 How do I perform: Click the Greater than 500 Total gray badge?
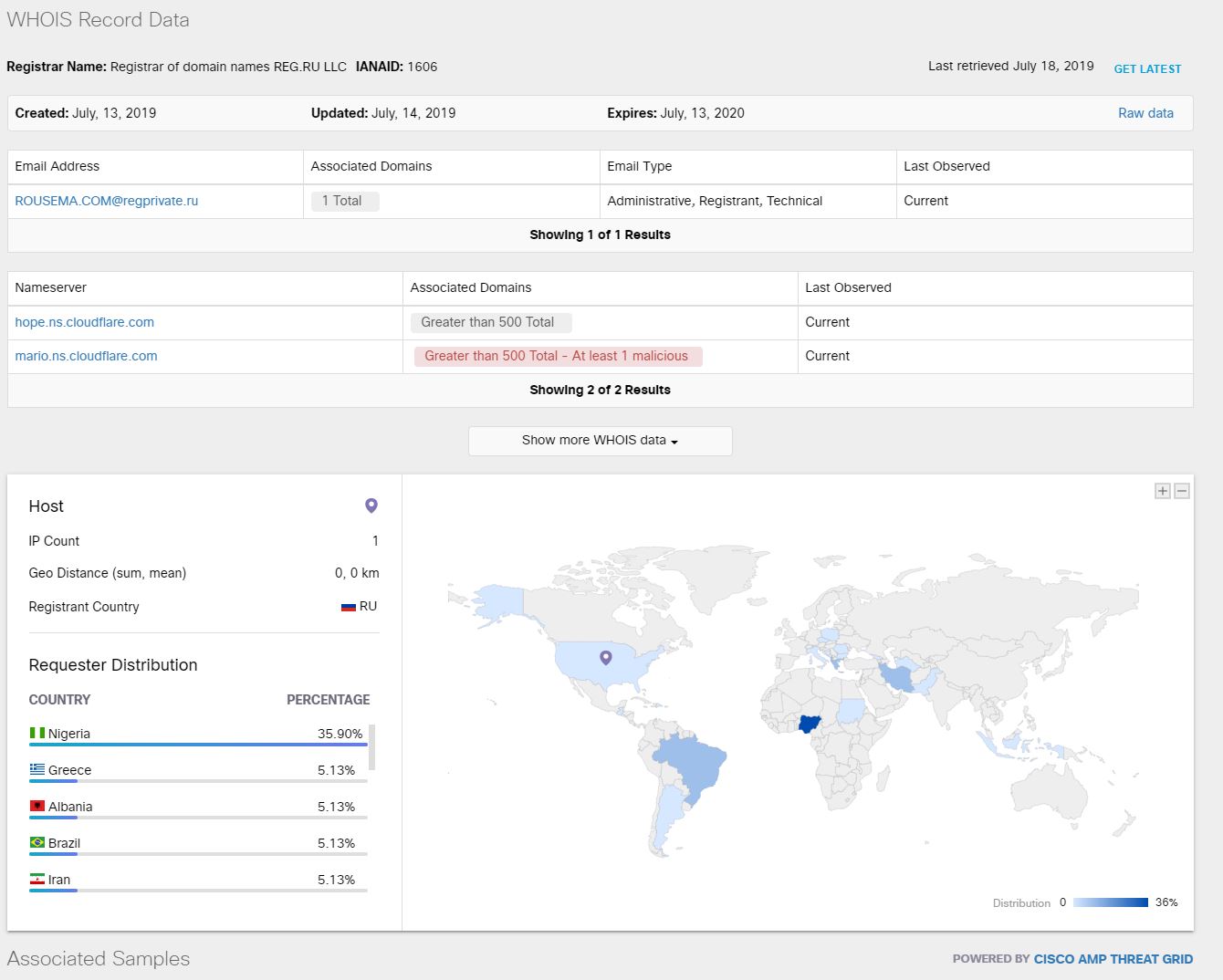tap(490, 322)
